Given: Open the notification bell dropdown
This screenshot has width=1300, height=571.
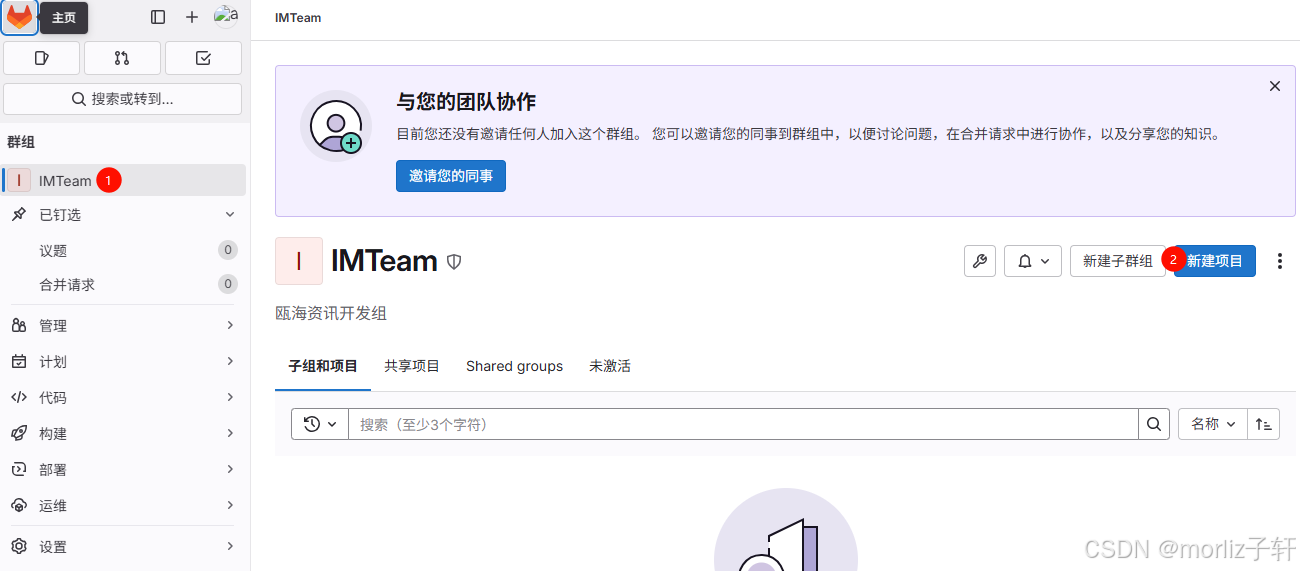Looking at the screenshot, I should (x=1033, y=261).
